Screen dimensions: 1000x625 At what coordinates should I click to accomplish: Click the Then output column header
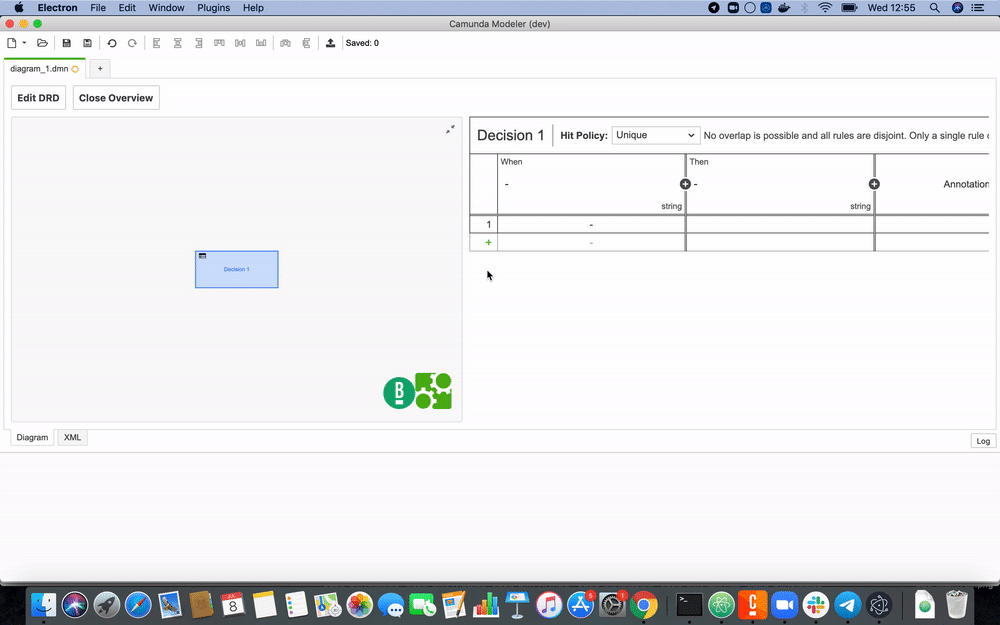(779, 184)
